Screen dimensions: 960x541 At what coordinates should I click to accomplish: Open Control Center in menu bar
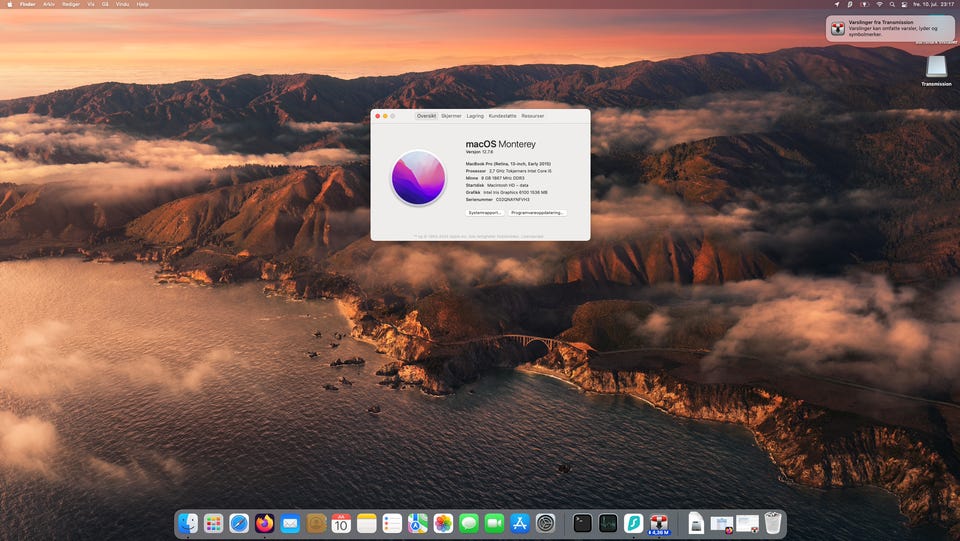click(x=904, y=4)
